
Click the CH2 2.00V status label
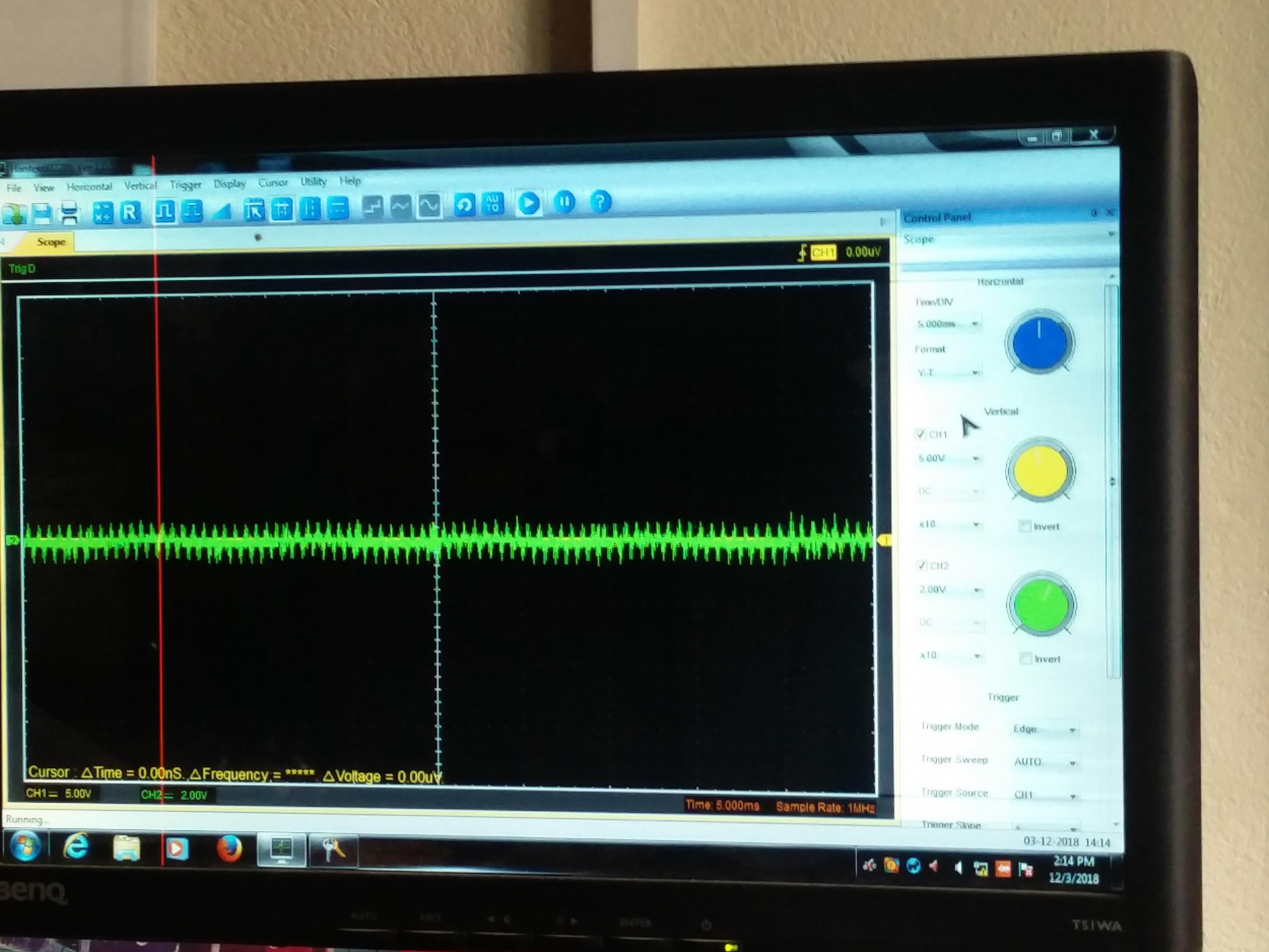(174, 795)
